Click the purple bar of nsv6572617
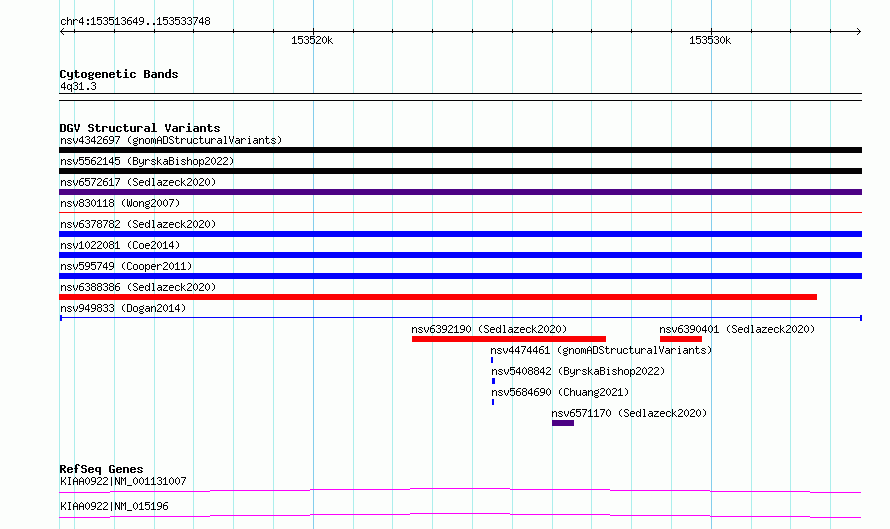Screen dimensions: 890x529 (460, 192)
